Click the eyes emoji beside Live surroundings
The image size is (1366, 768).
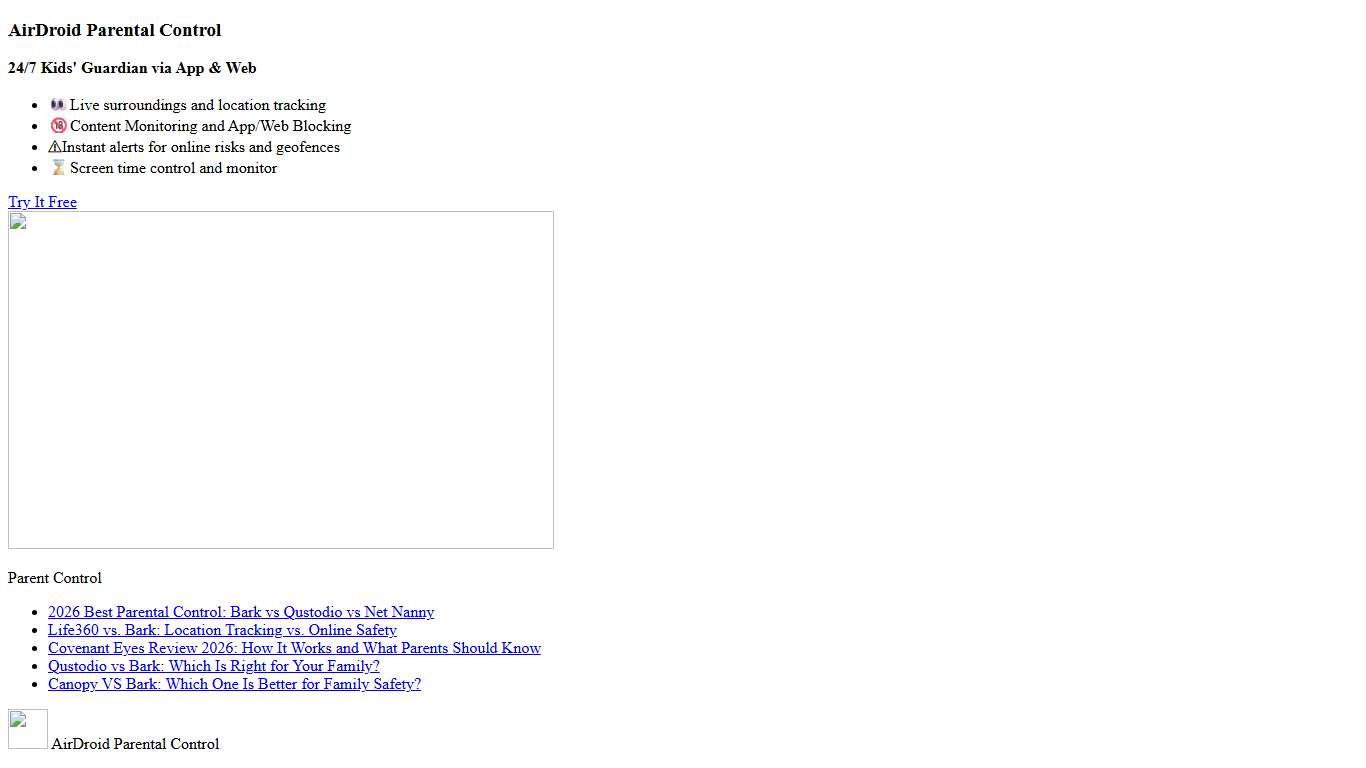(x=57, y=105)
